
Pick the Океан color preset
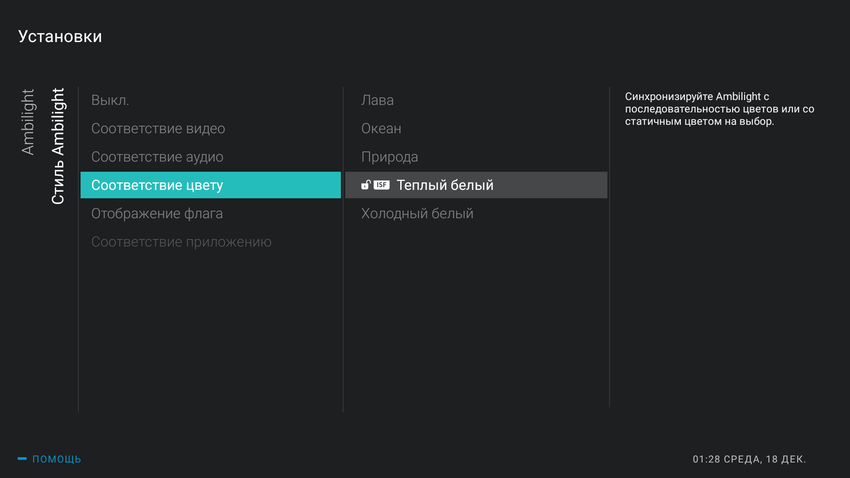381,129
